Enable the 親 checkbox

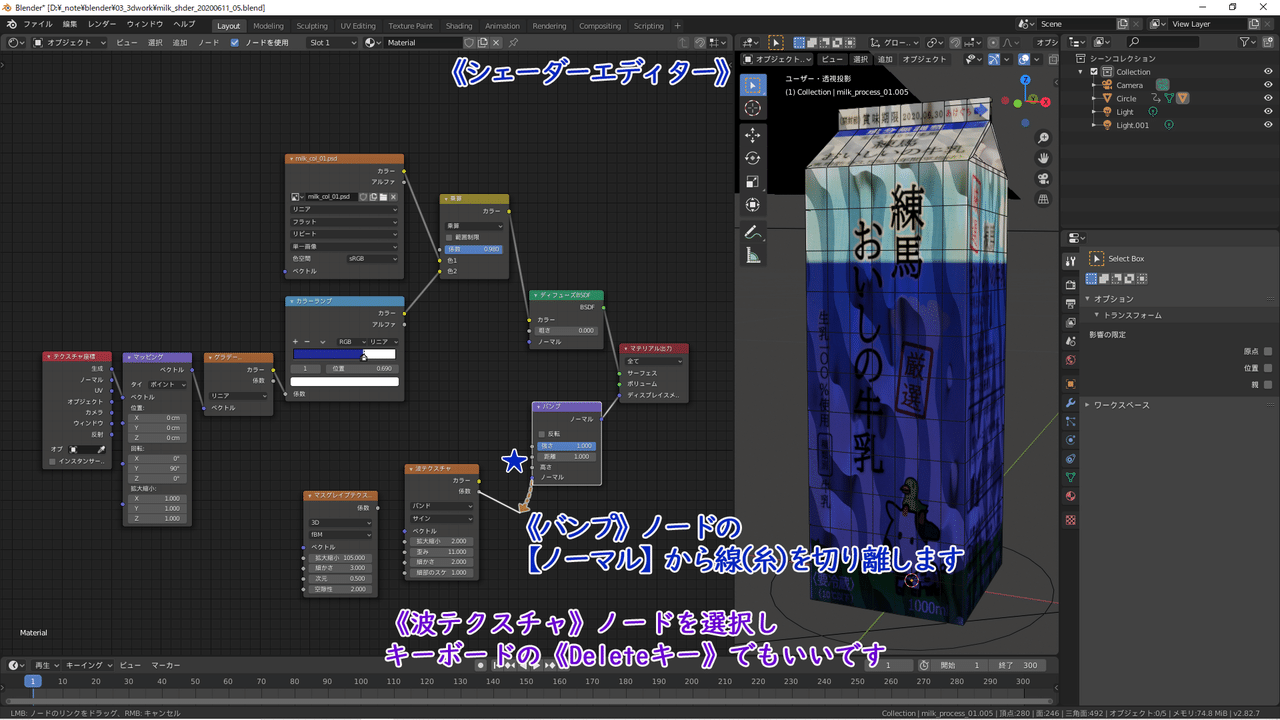coord(1268,384)
